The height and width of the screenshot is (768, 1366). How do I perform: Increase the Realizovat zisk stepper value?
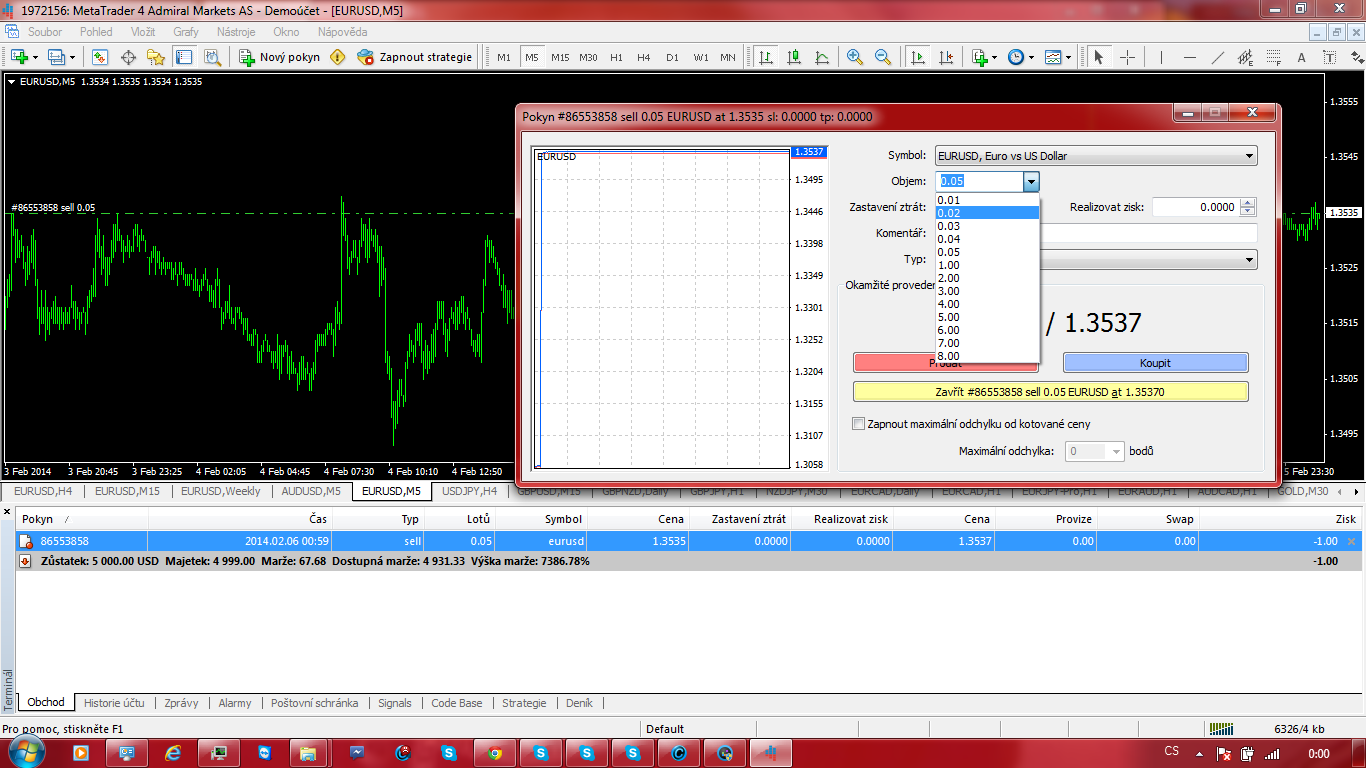pos(1247,203)
